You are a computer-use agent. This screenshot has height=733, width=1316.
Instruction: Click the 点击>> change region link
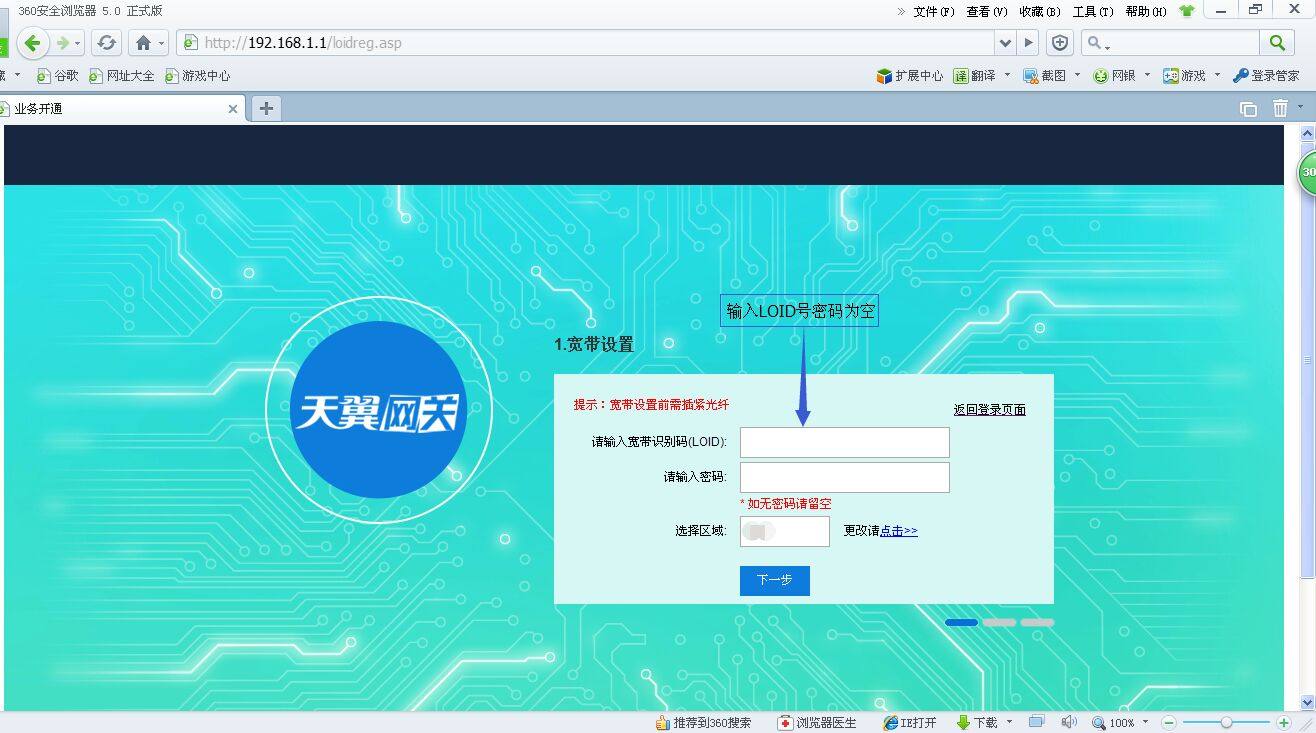click(x=899, y=531)
